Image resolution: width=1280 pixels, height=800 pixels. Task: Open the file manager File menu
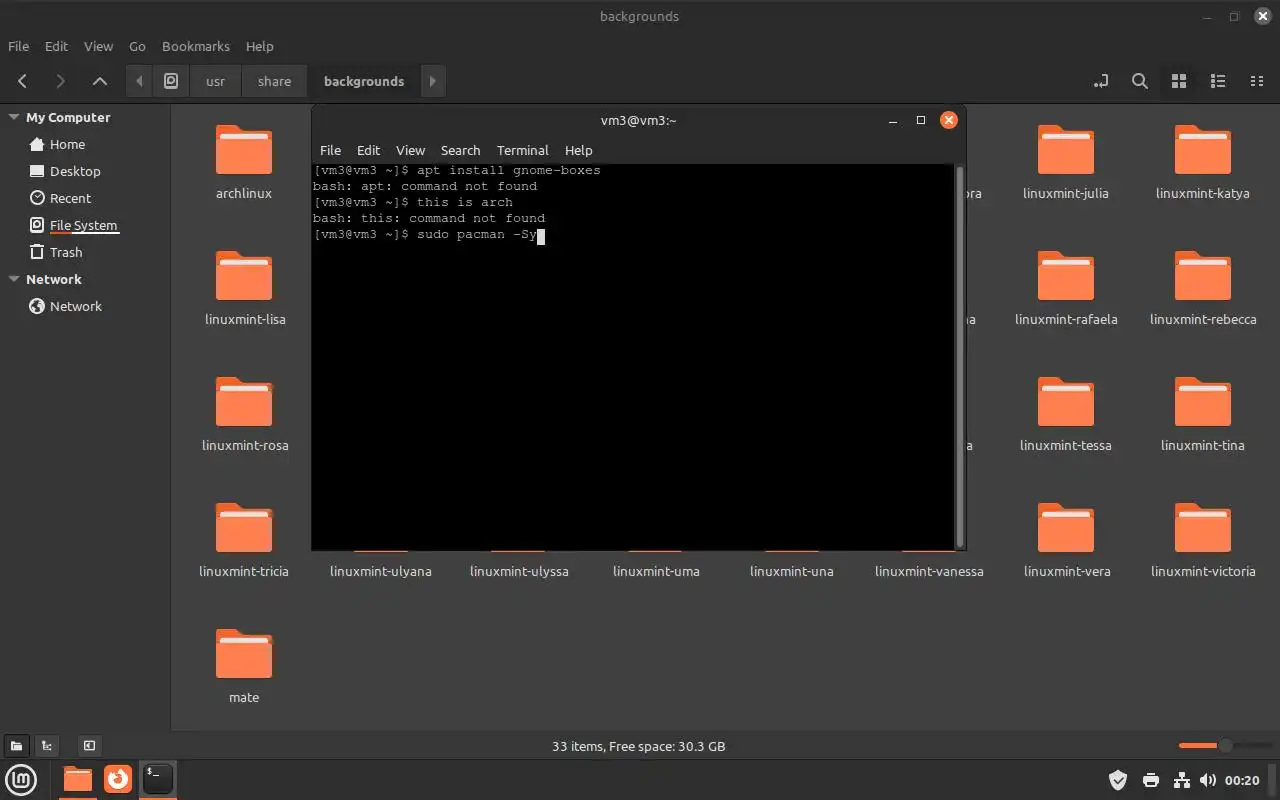point(18,46)
